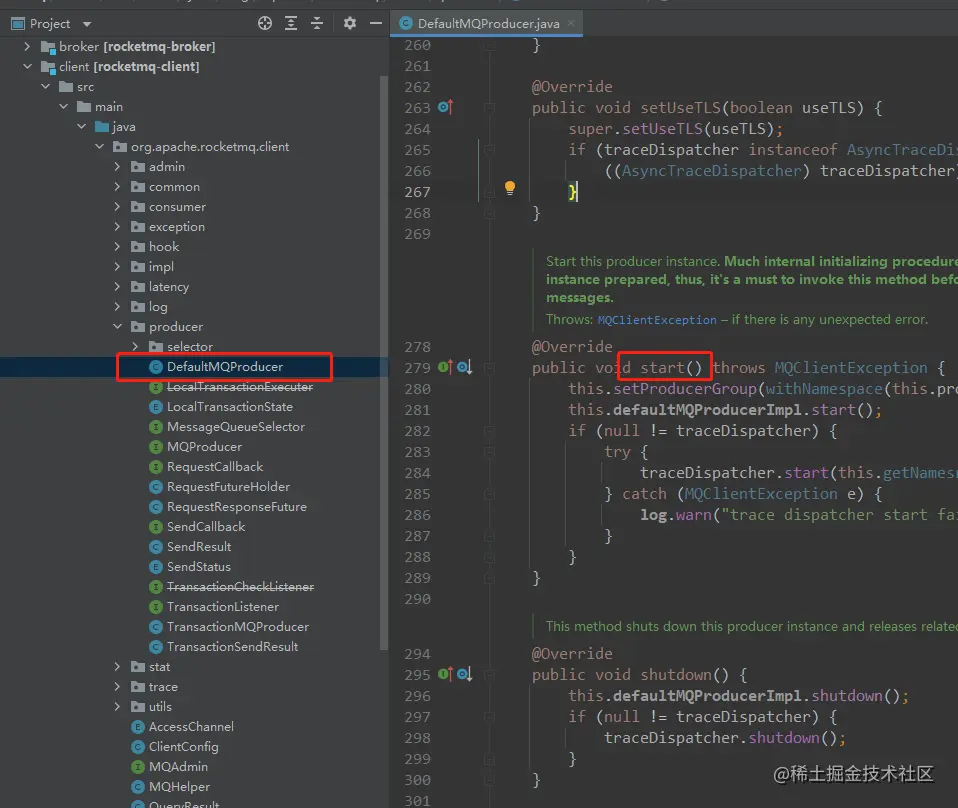
Task: Select the exception package folder
Action: click(168, 227)
